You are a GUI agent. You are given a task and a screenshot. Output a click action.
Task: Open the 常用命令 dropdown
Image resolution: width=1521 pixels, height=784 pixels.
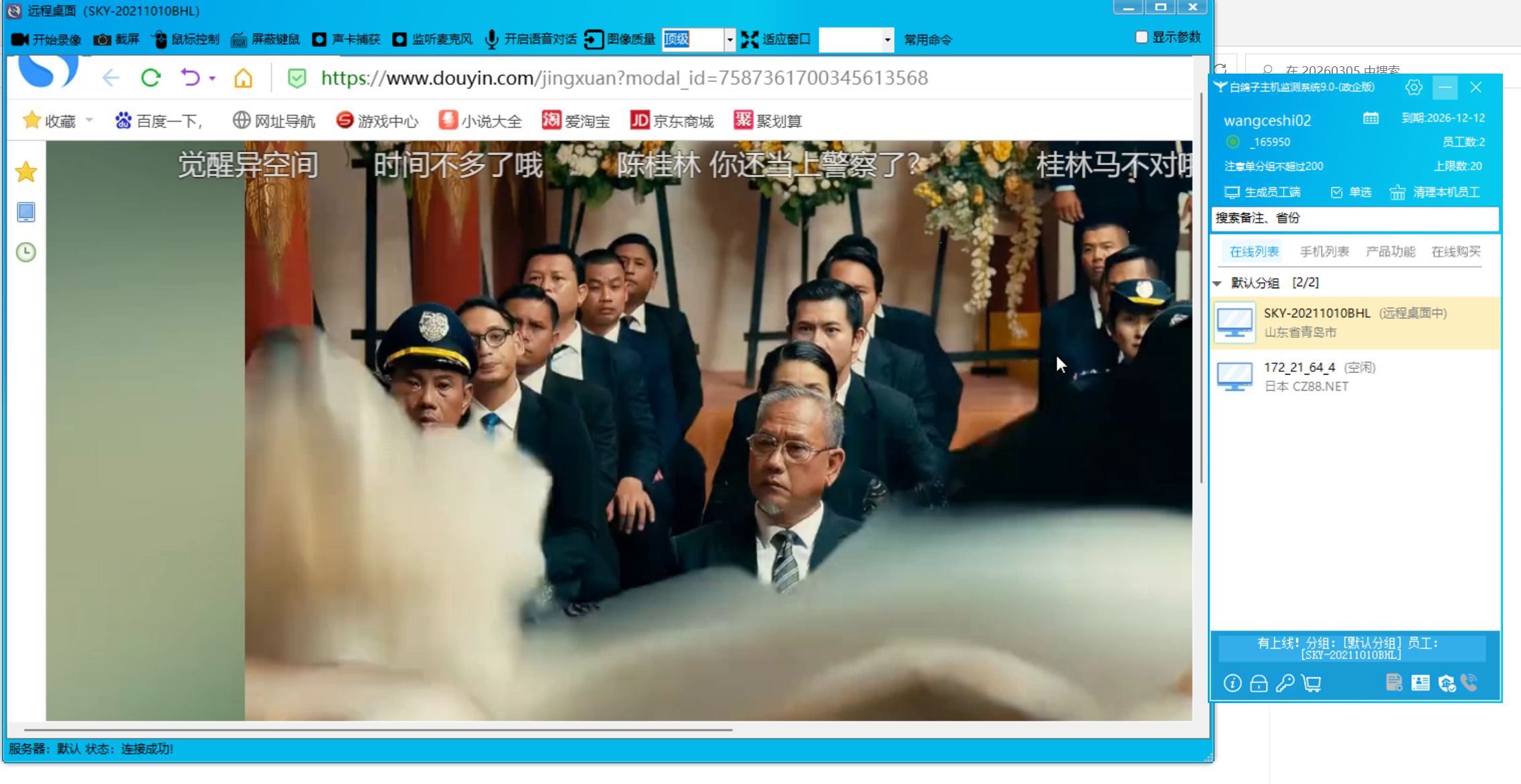(887, 39)
